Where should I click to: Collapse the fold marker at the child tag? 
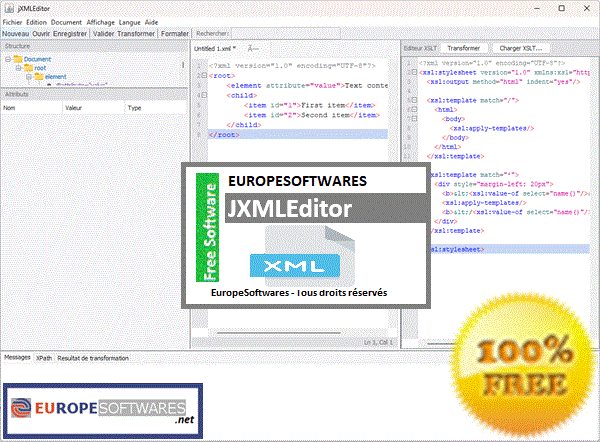coord(204,95)
